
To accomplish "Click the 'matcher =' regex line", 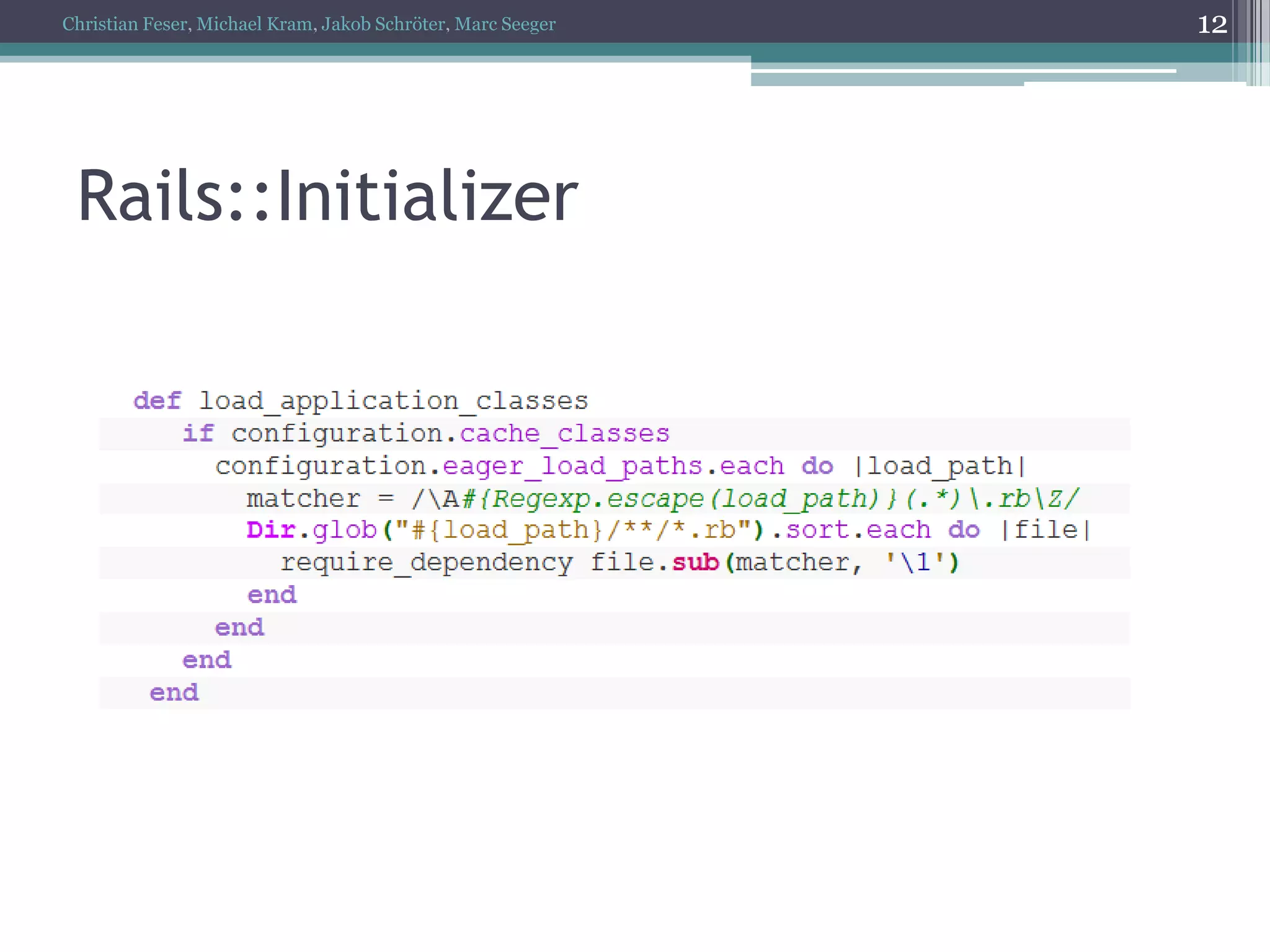I will pyautogui.click(x=663, y=498).
